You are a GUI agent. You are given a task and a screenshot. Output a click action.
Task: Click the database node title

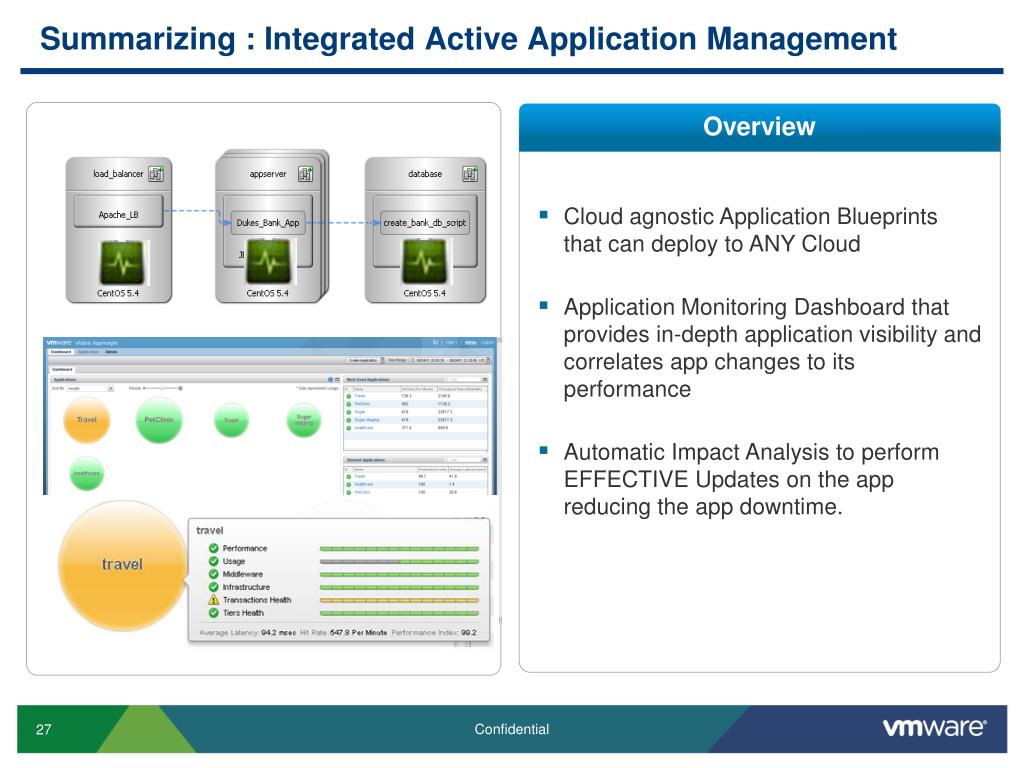coord(424,174)
